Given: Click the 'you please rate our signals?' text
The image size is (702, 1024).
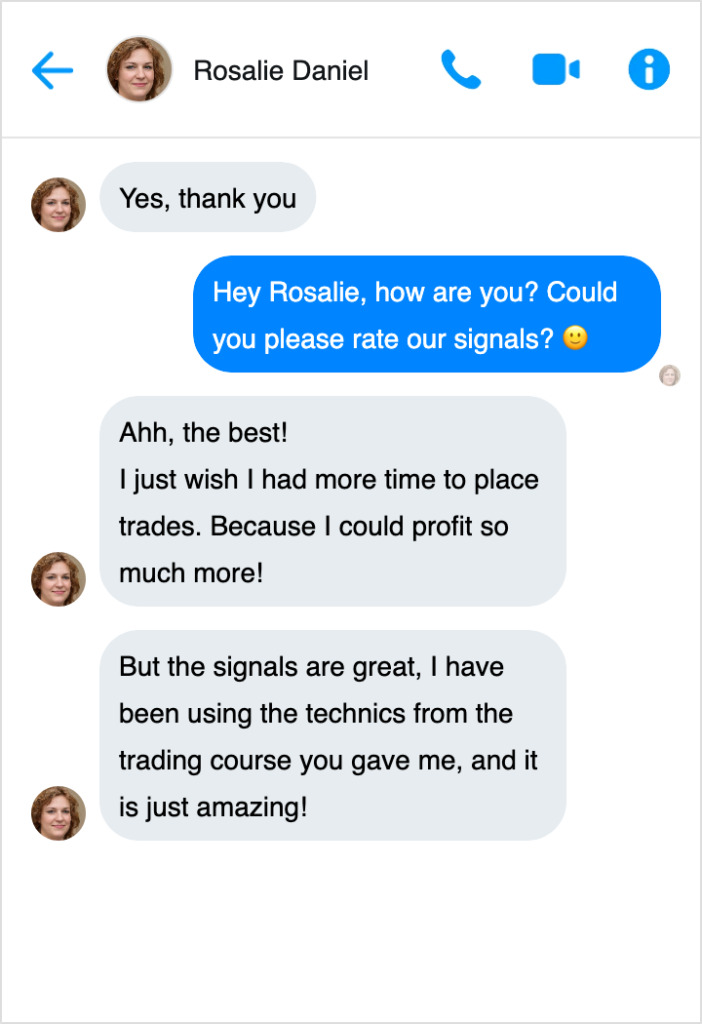Looking at the screenshot, I should click(383, 340).
